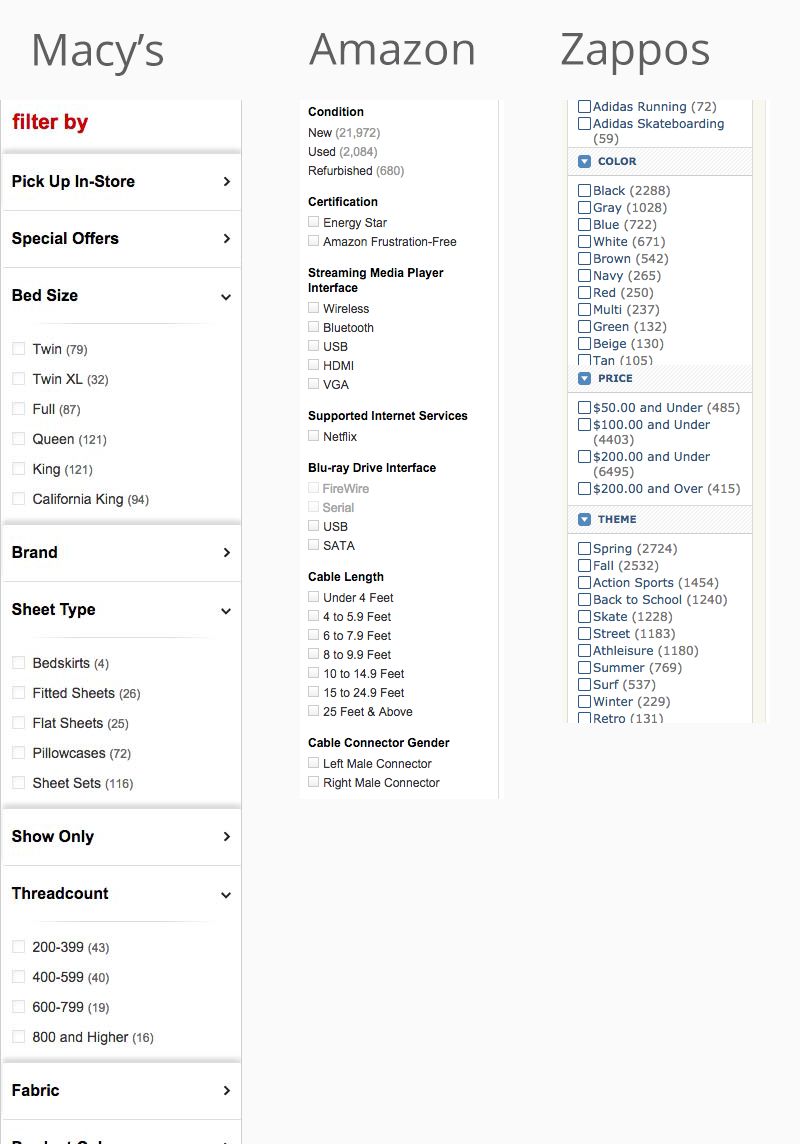The width and height of the screenshot is (800, 1144).
Task: Check the Twin bed size filter
Action: (17, 349)
